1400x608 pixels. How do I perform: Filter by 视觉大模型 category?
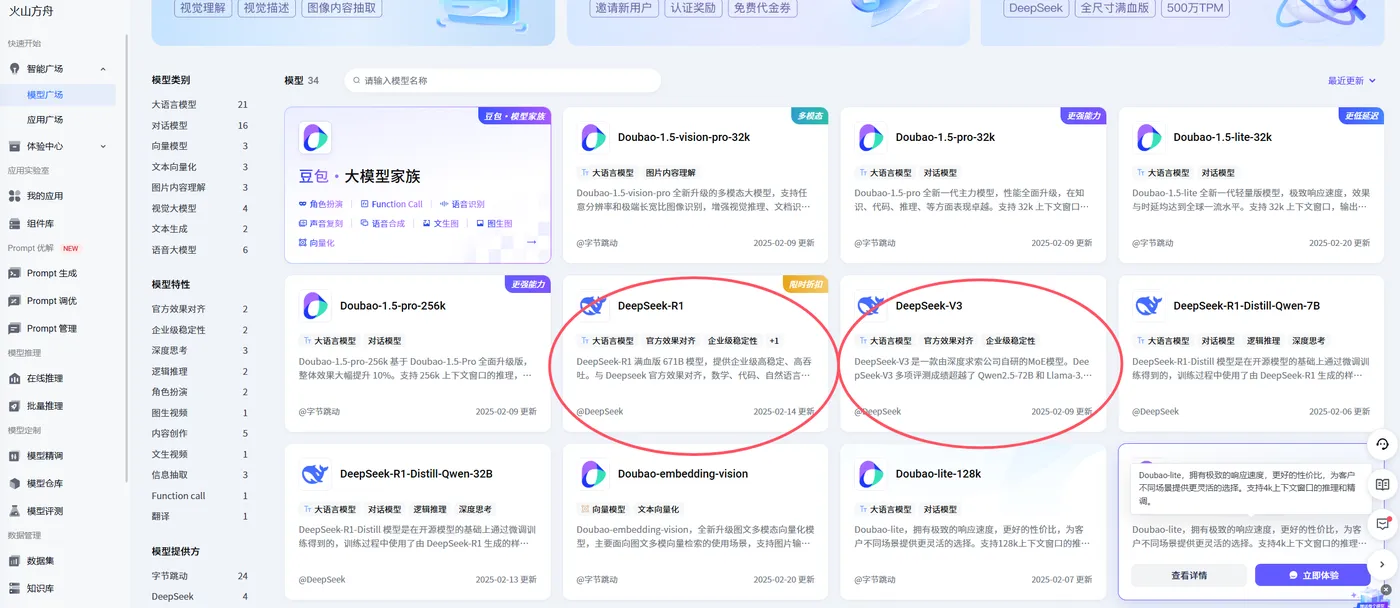coord(174,208)
